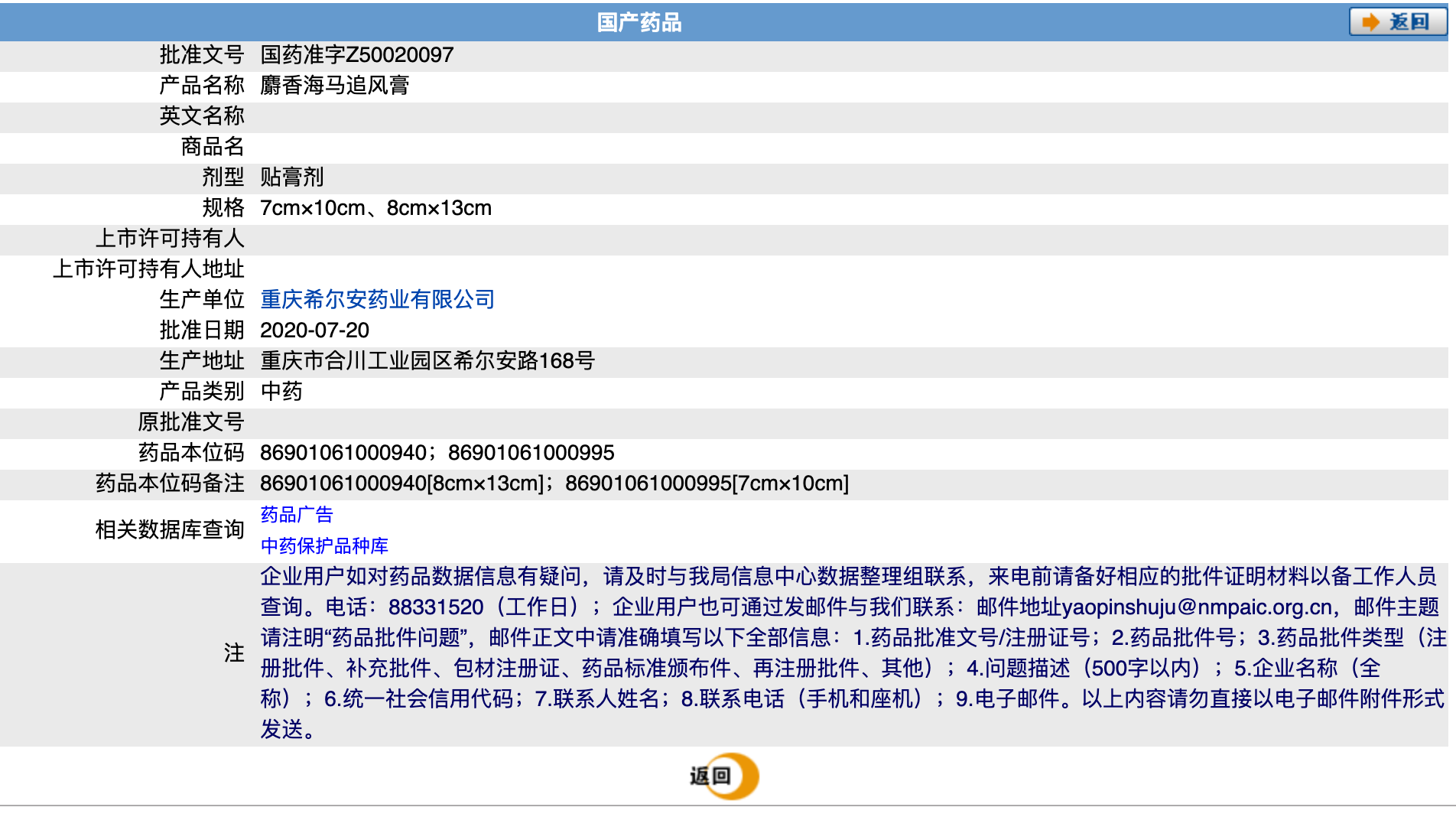Click the 药品本位码备注 field label
The height and width of the screenshot is (817, 1456).
pyautogui.click(x=170, y=483)
